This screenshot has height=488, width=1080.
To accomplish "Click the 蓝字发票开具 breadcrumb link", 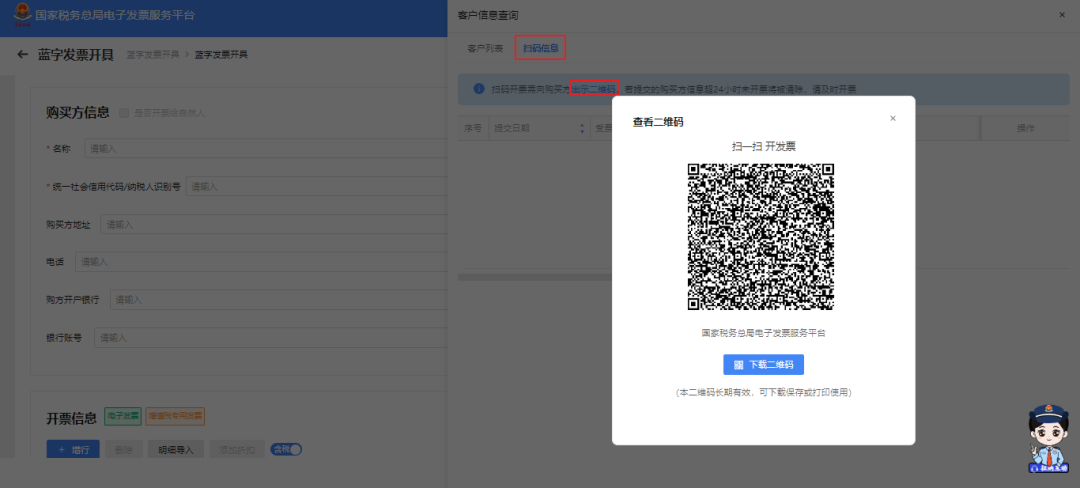I will [x=153, y=54].
